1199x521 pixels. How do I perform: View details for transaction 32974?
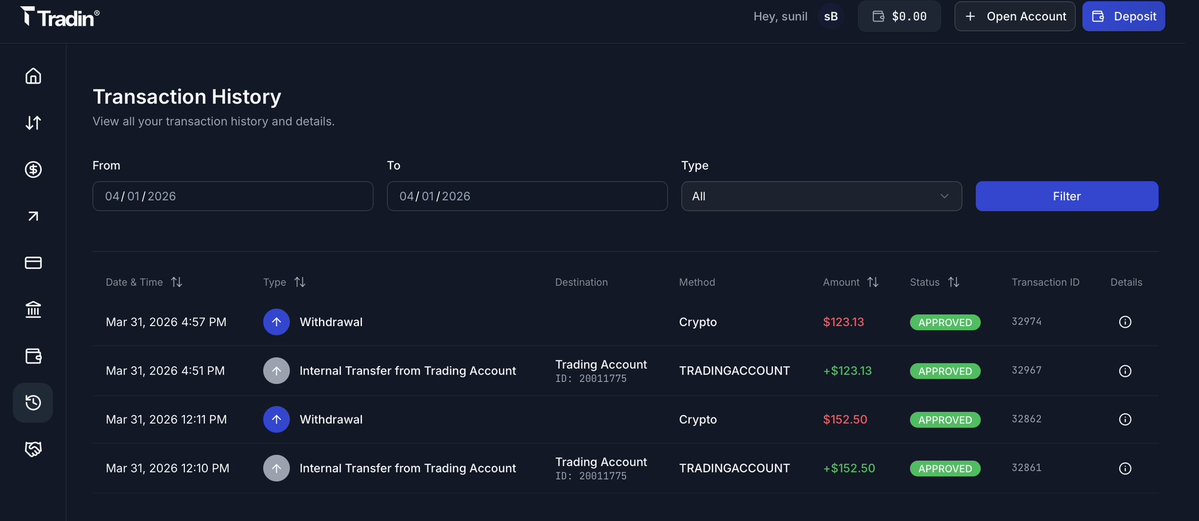point(1125,322)
